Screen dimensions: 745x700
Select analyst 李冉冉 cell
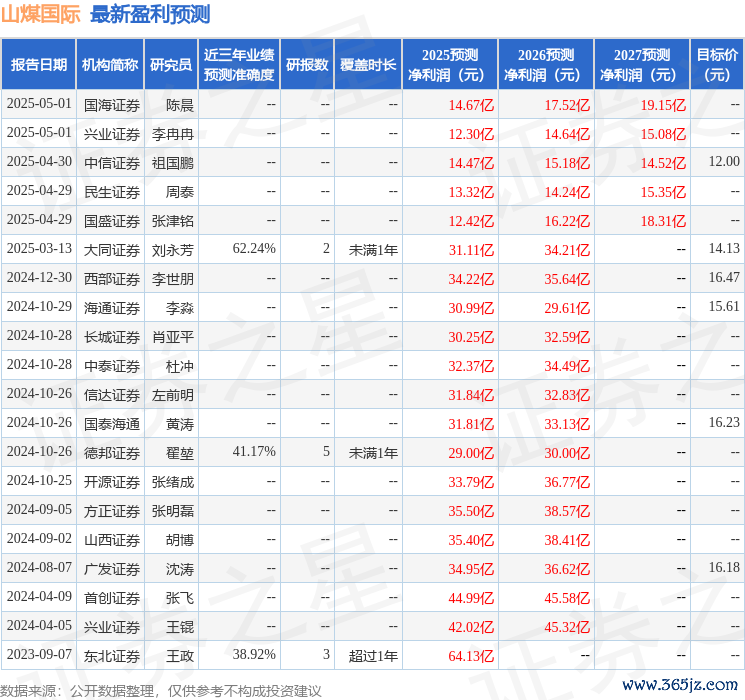pyautogui.click(x=172, y=134)
